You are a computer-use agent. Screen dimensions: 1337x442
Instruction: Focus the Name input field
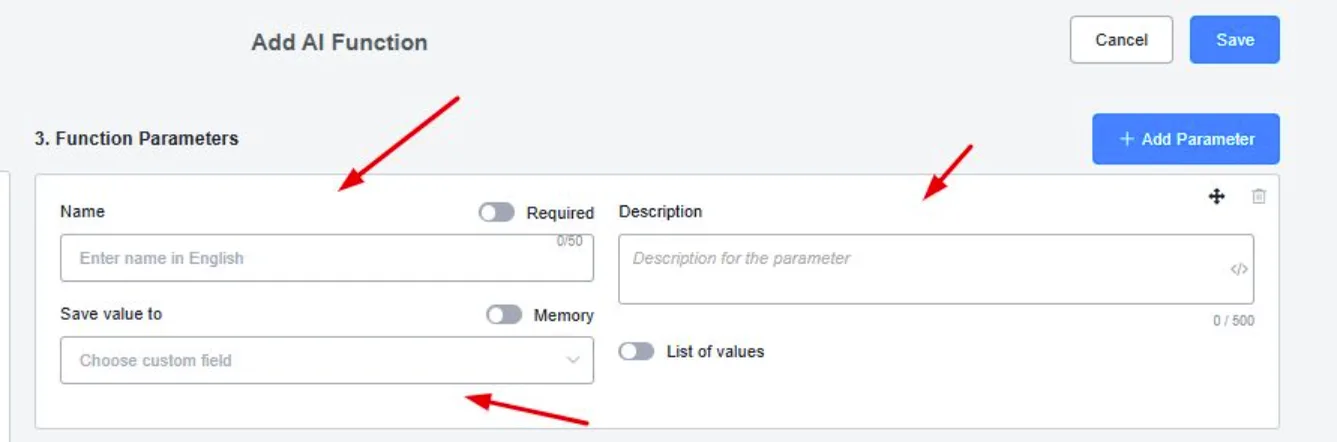327,258
